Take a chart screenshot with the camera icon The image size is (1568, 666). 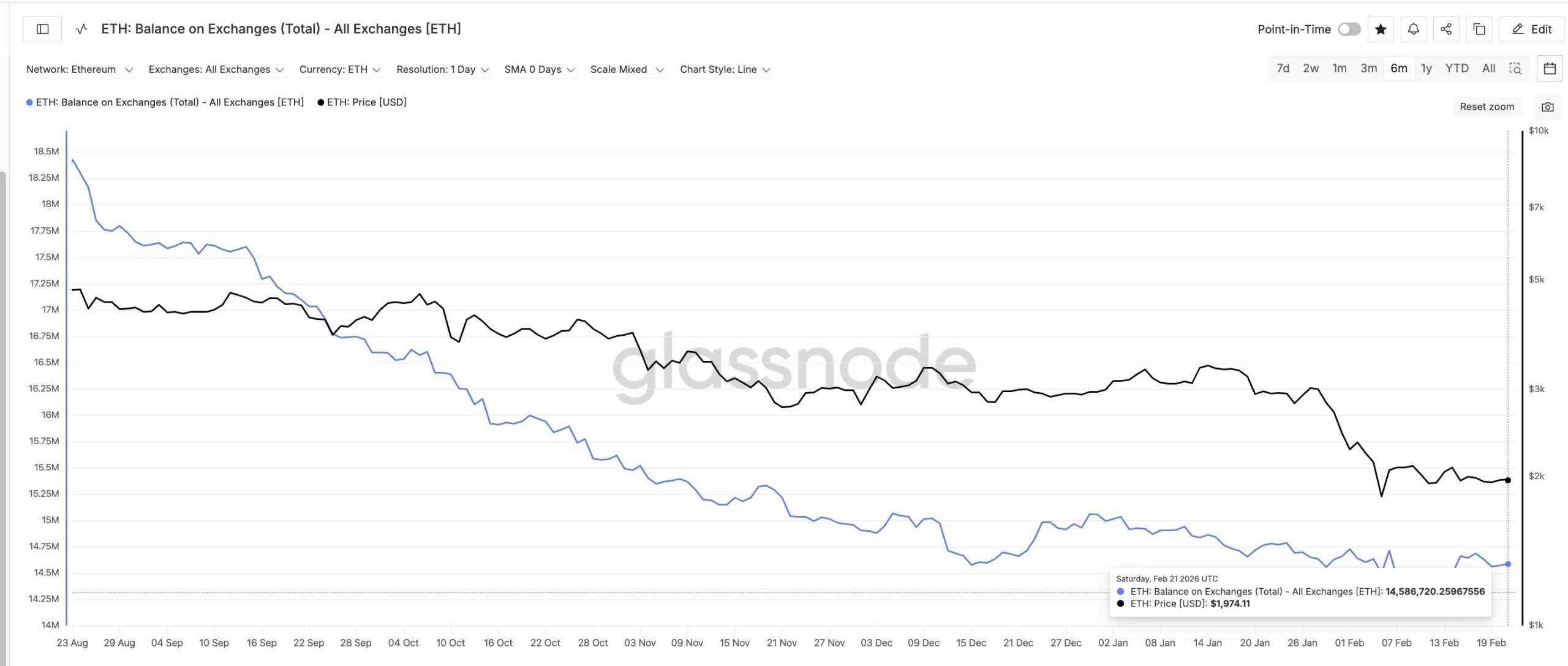[x=1548, y=106]
